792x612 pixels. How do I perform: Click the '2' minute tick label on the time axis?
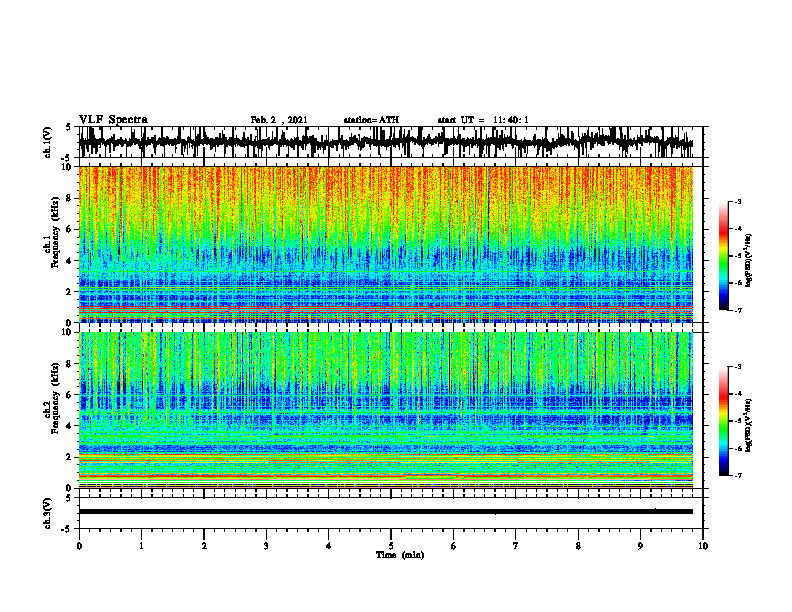tap(204, 546)
